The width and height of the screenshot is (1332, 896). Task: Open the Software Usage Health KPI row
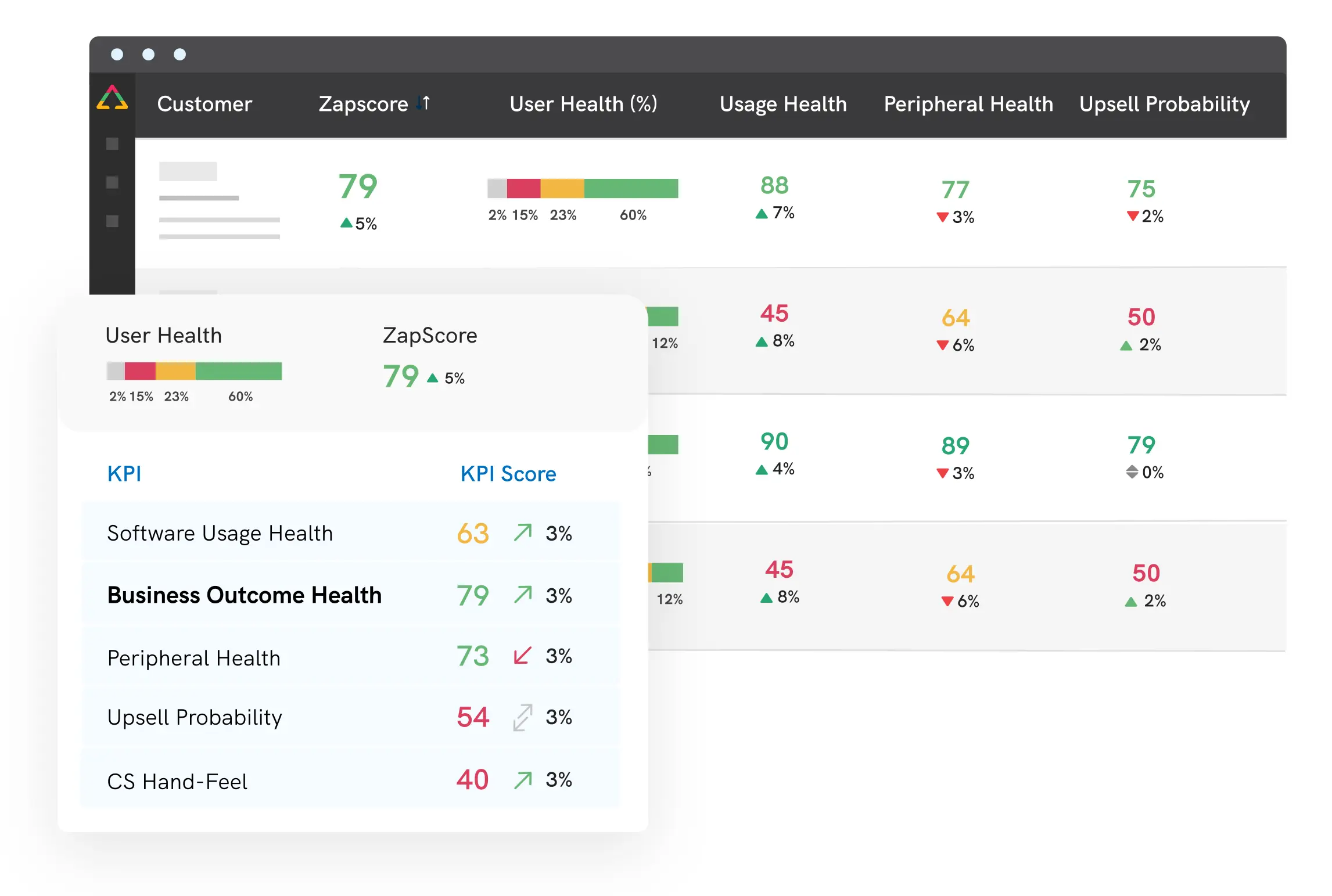(350, 532)
